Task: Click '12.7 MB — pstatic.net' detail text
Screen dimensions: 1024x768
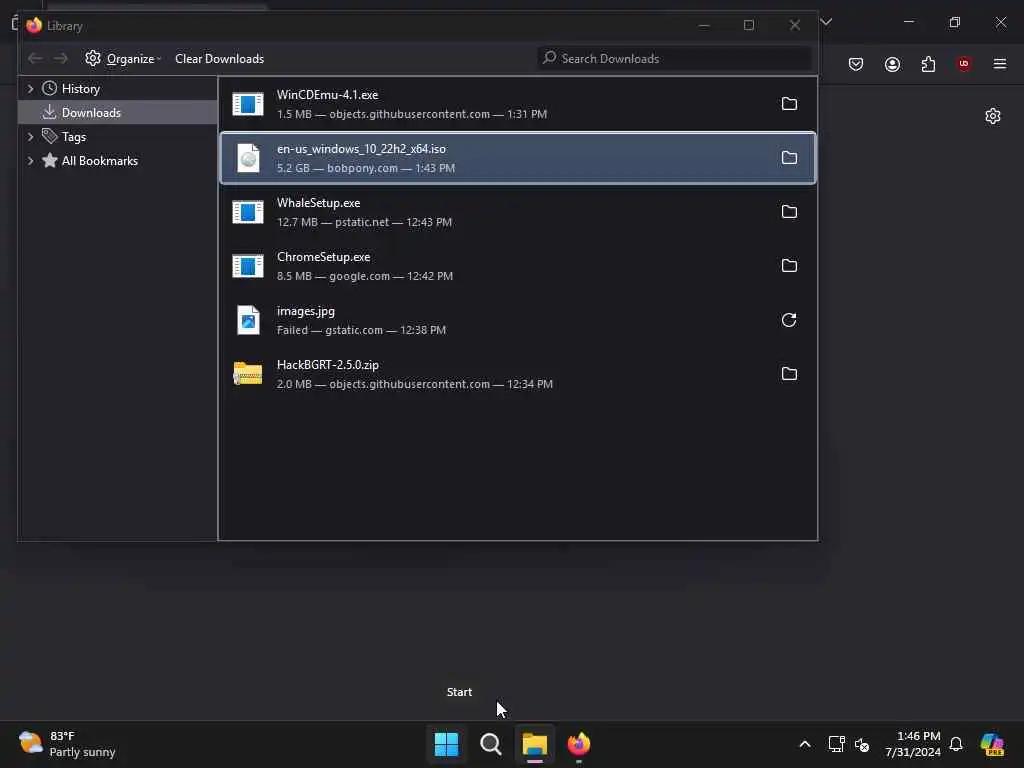Action: point(334,222)
